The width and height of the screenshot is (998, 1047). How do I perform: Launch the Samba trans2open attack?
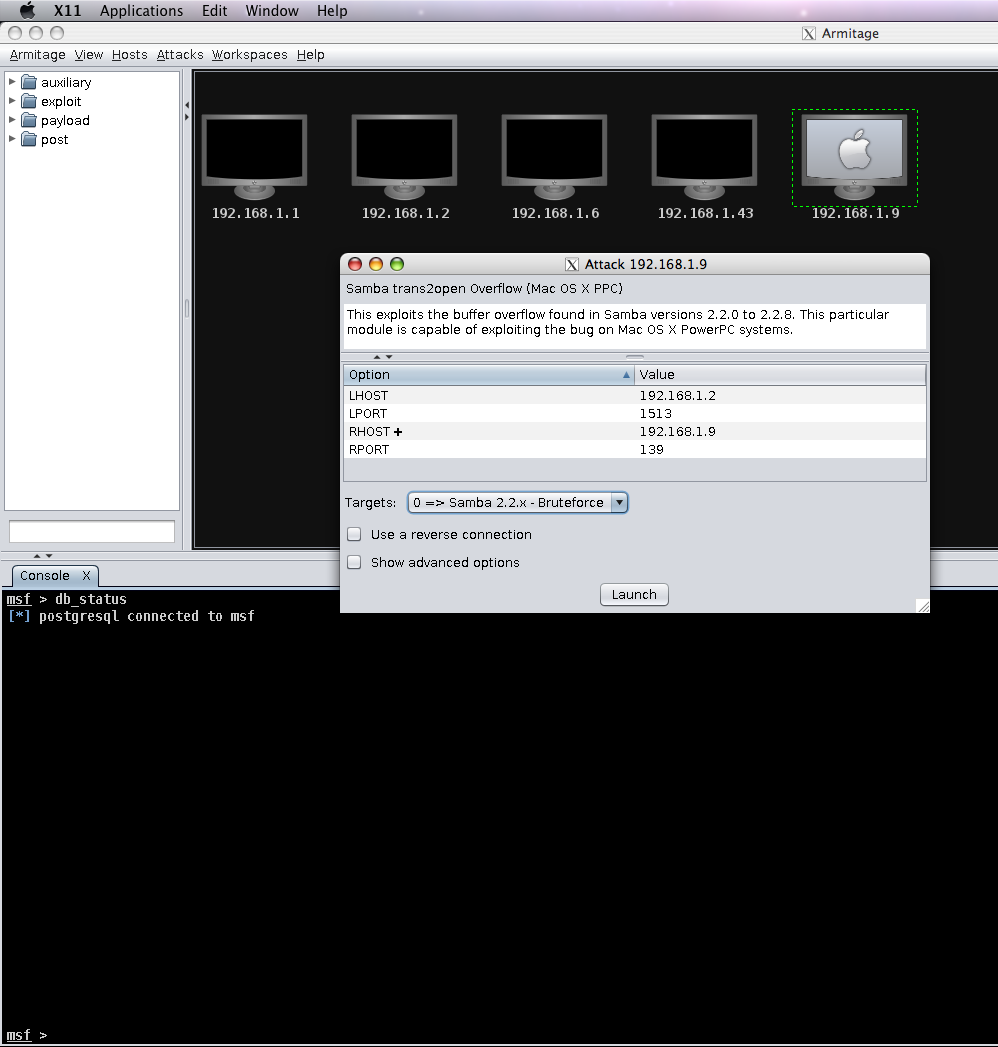[x=634, y=594]
